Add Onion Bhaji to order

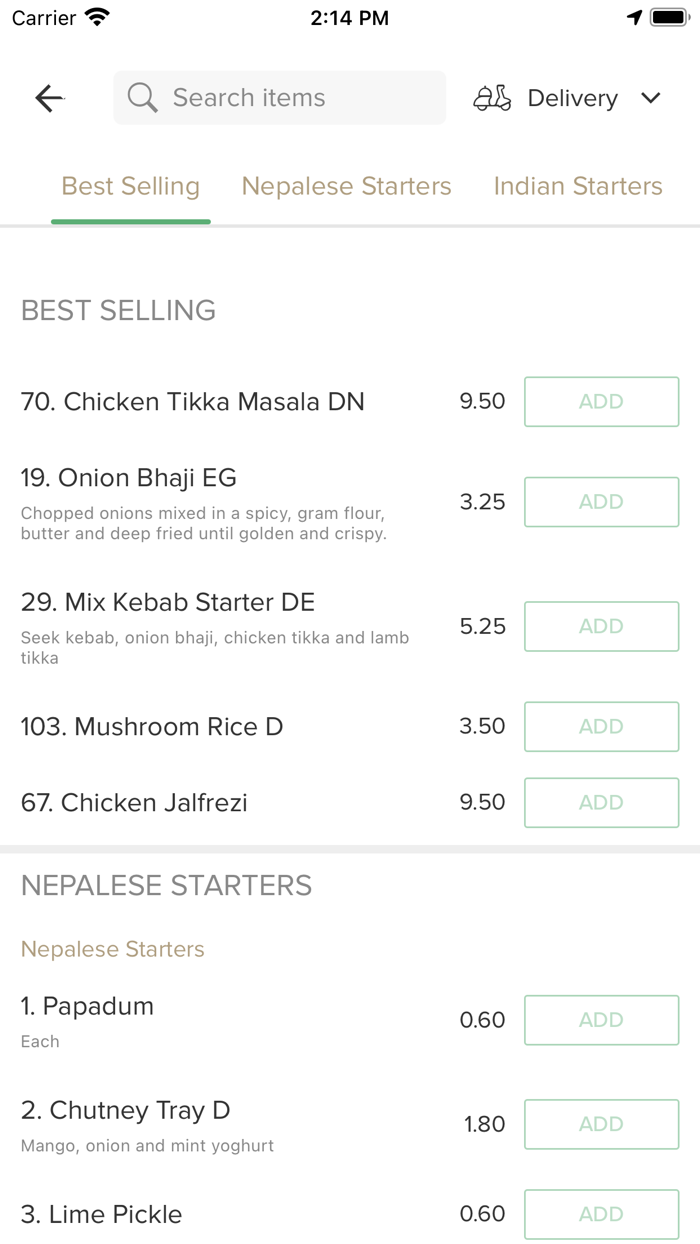(x=602, y=502)
